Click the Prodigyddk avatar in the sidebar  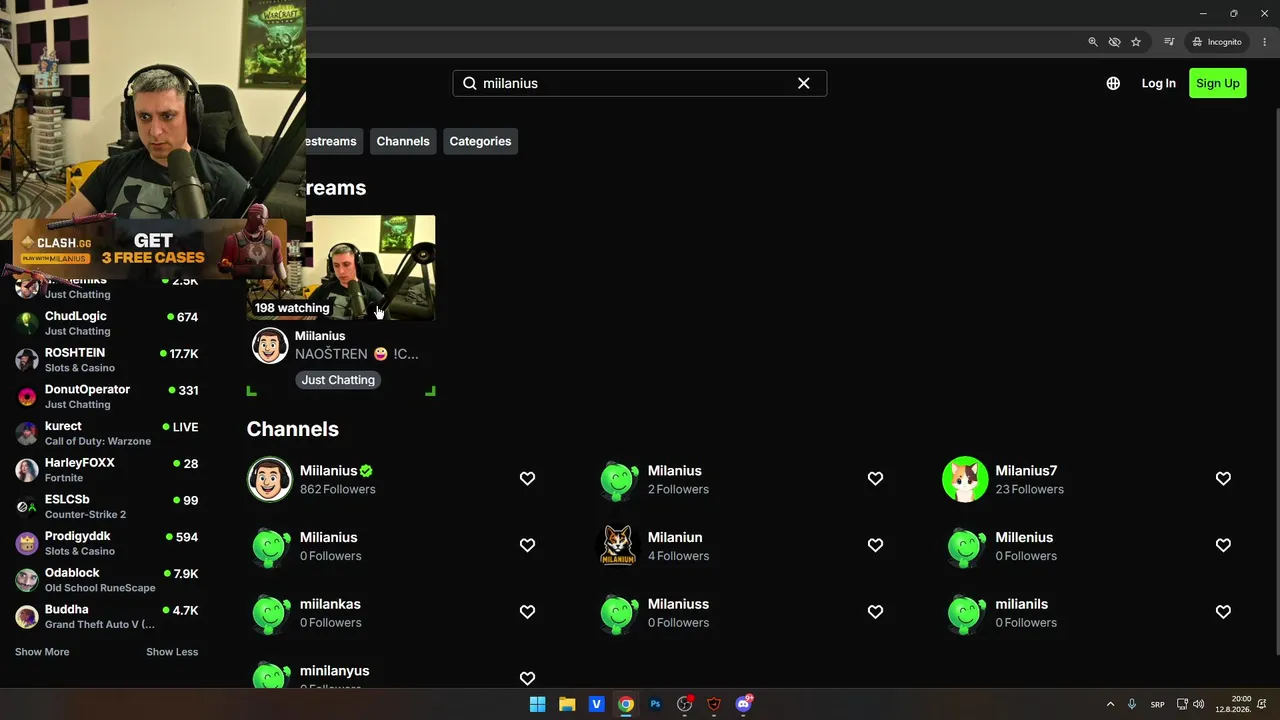click(27, 543)
